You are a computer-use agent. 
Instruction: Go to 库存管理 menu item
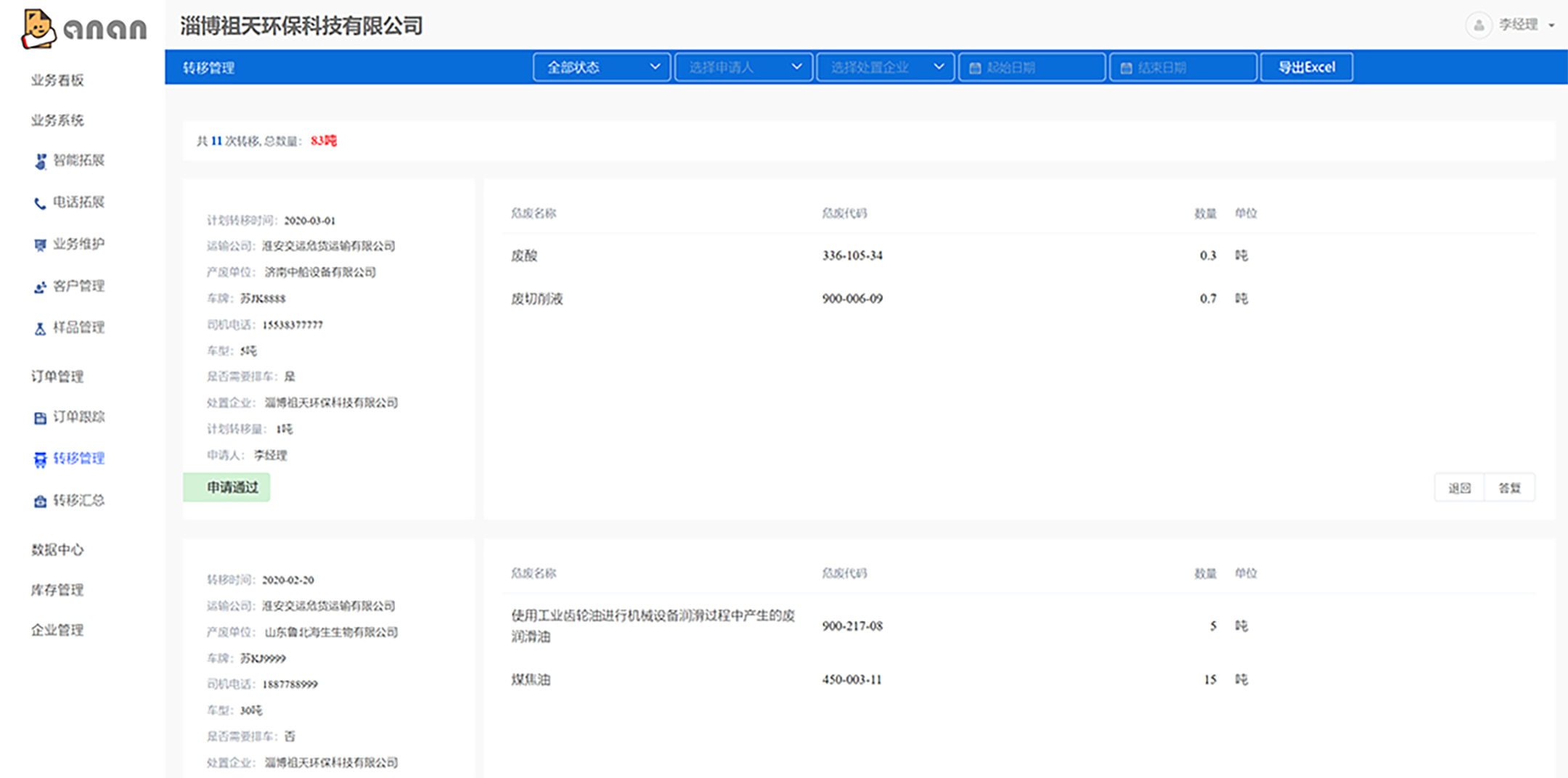tap(57, 590)
